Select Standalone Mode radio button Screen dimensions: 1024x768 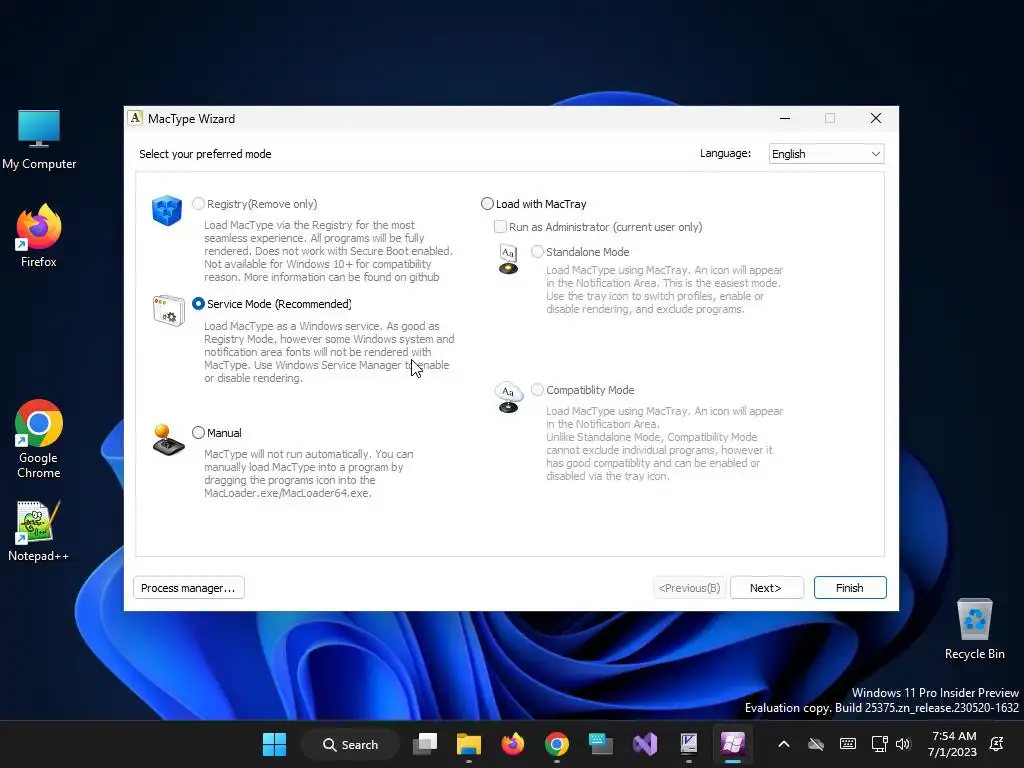[537, 251]
